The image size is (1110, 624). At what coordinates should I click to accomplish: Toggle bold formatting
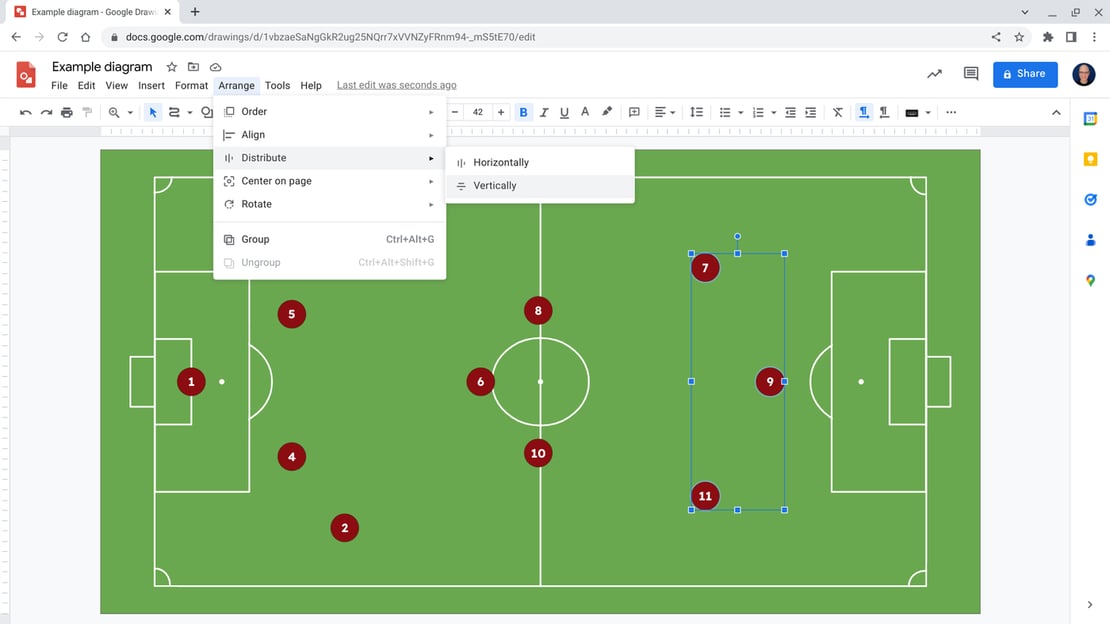tap(523, 113)
